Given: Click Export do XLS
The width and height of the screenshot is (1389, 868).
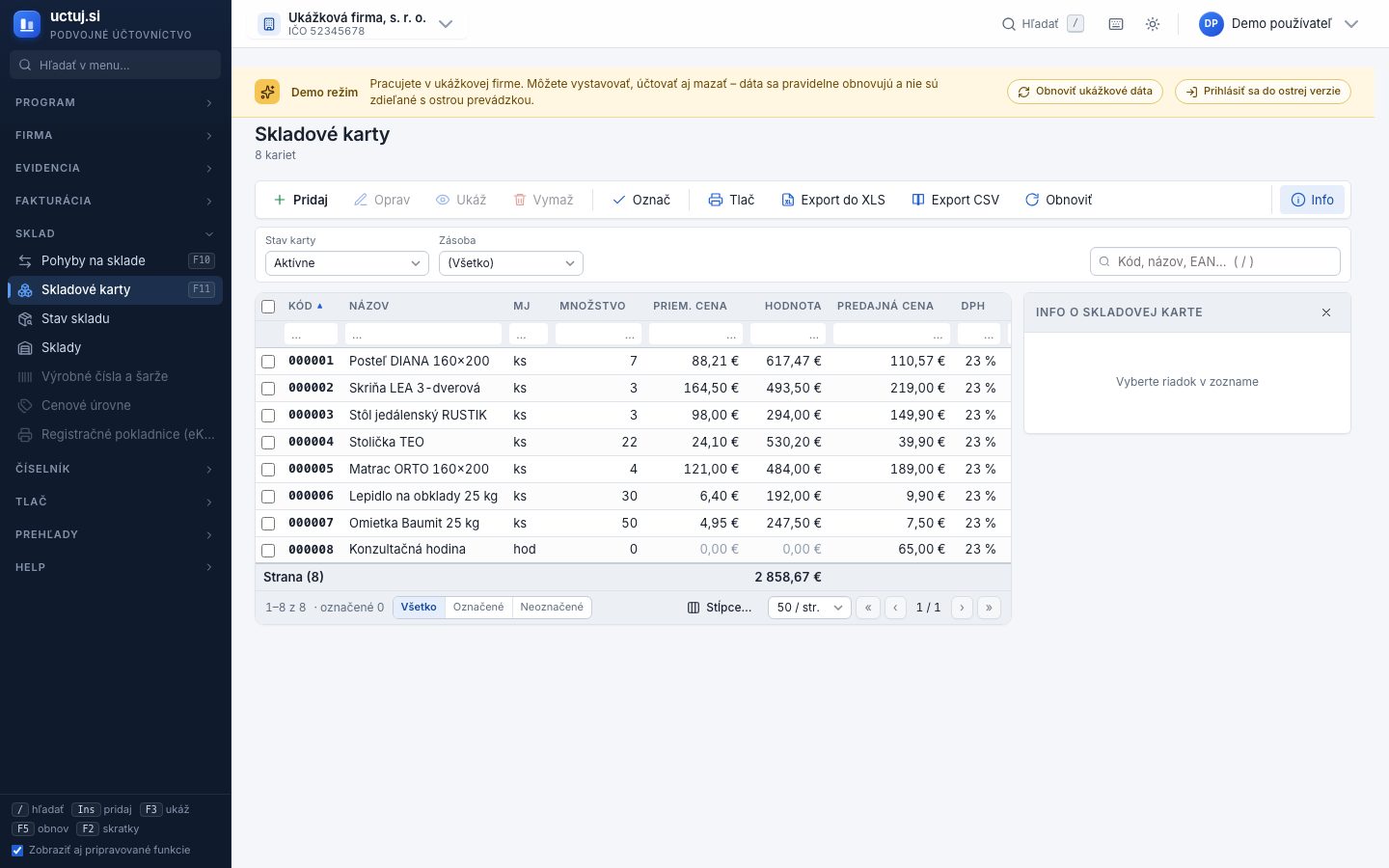Looking at the screenshot, I should pyautogui.click(x=833, y=200).
